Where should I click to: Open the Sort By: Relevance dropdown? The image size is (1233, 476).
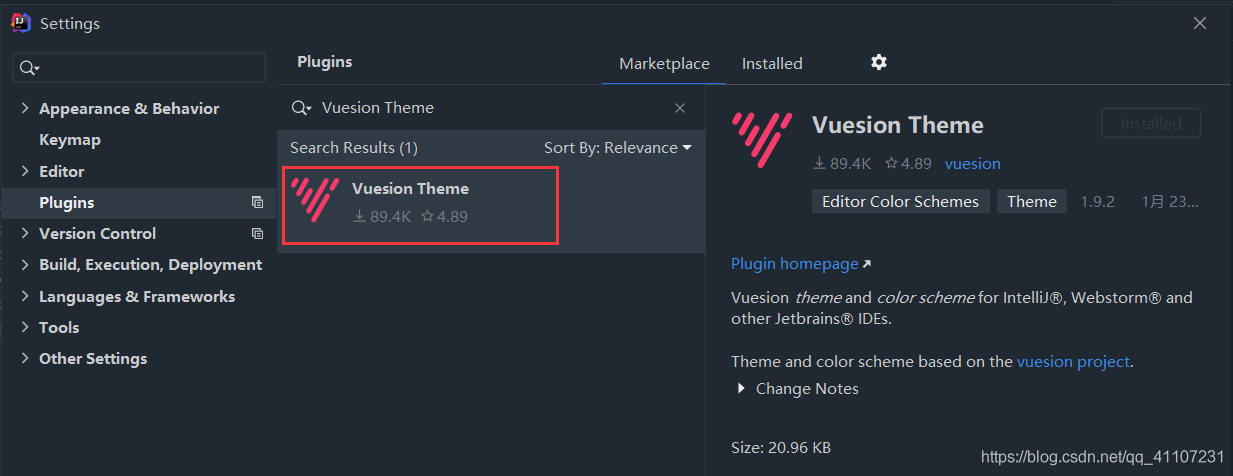click(617, 148)
